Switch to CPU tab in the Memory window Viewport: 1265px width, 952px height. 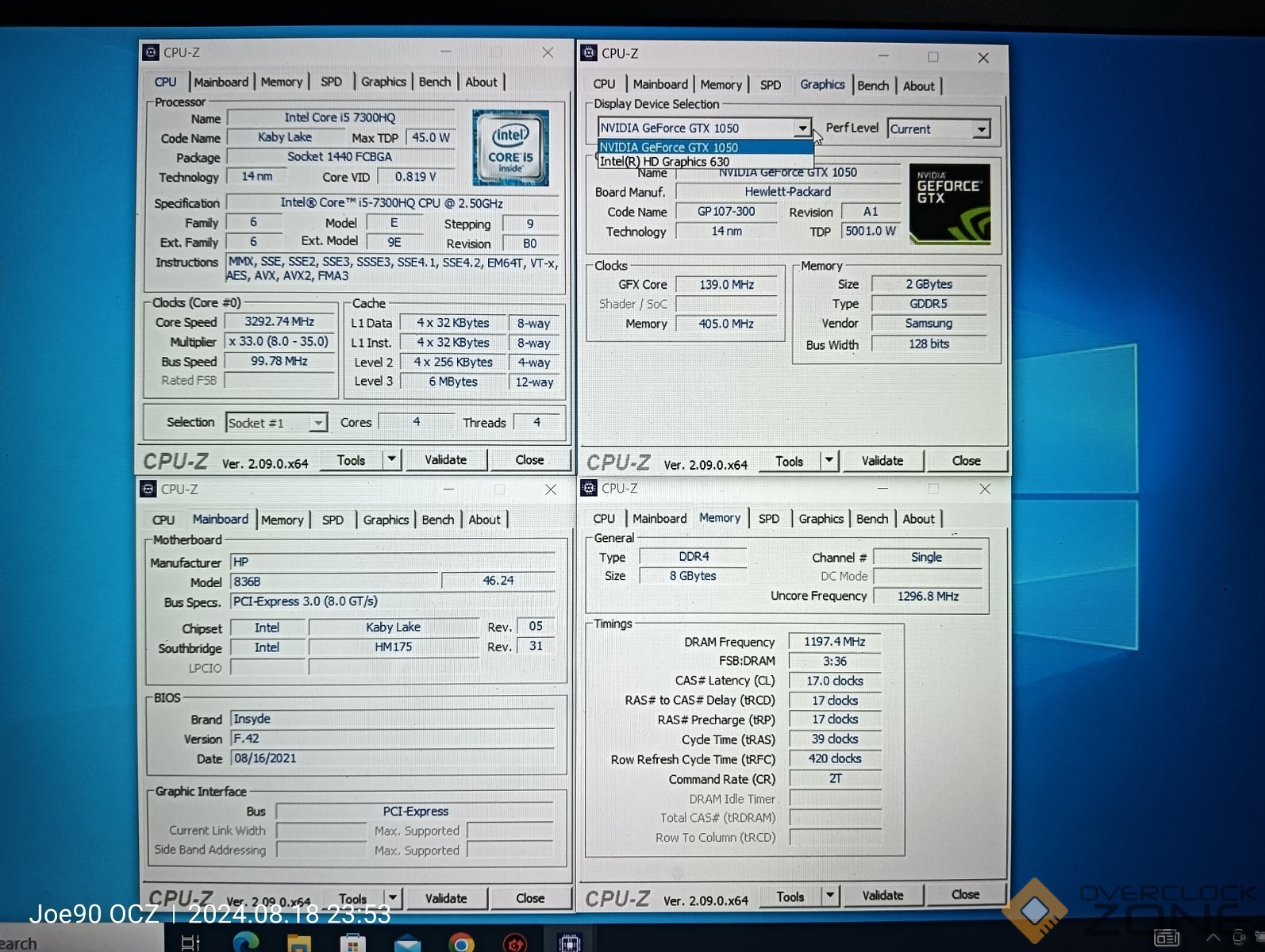pyautogui.click(x=604, y=518)
